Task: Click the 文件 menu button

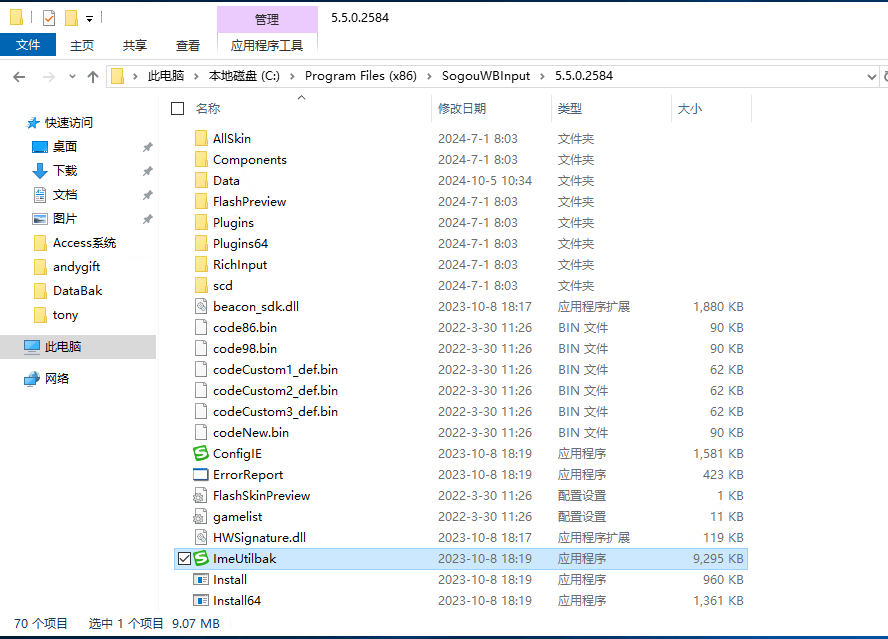Action: tap(29, 44)
